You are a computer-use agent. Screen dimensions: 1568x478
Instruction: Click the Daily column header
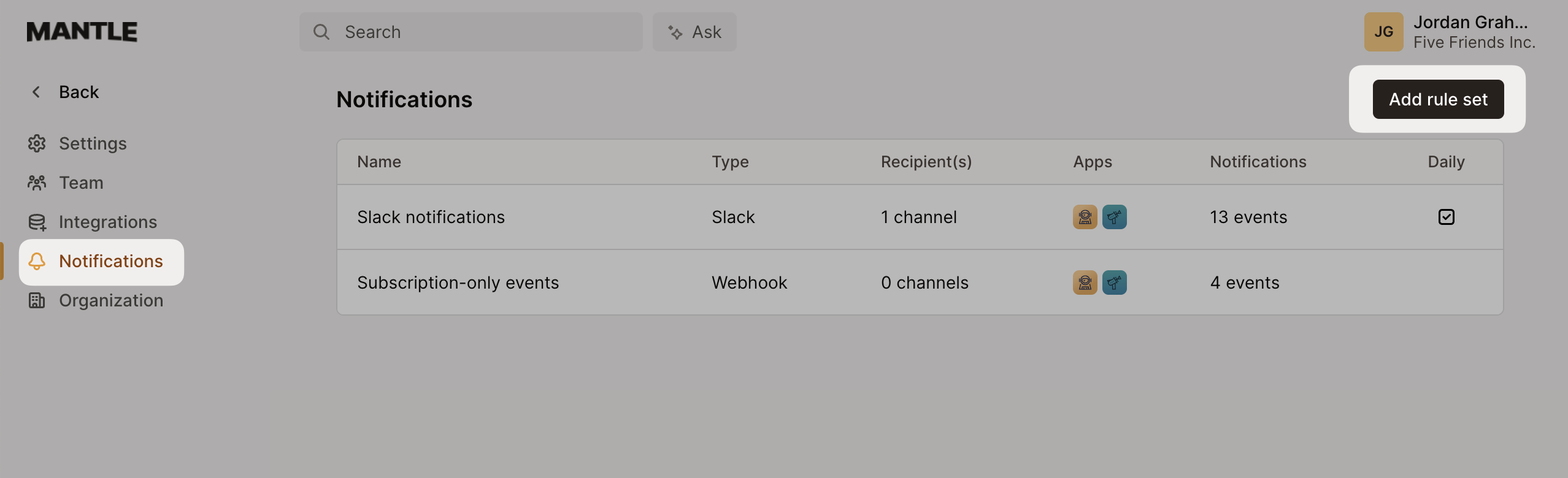click(x=1446, y=162)
